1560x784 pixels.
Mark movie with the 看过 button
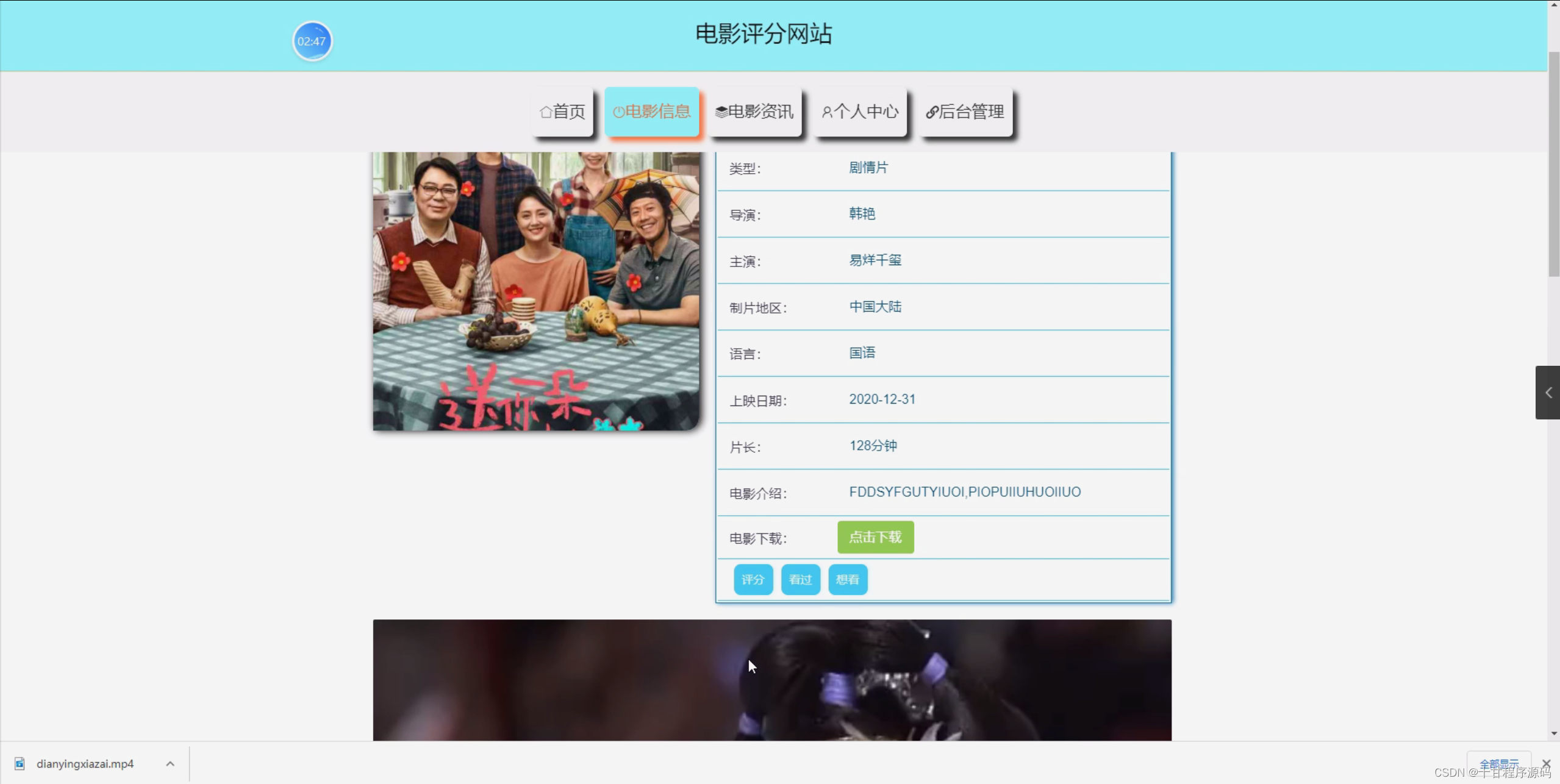800,579
